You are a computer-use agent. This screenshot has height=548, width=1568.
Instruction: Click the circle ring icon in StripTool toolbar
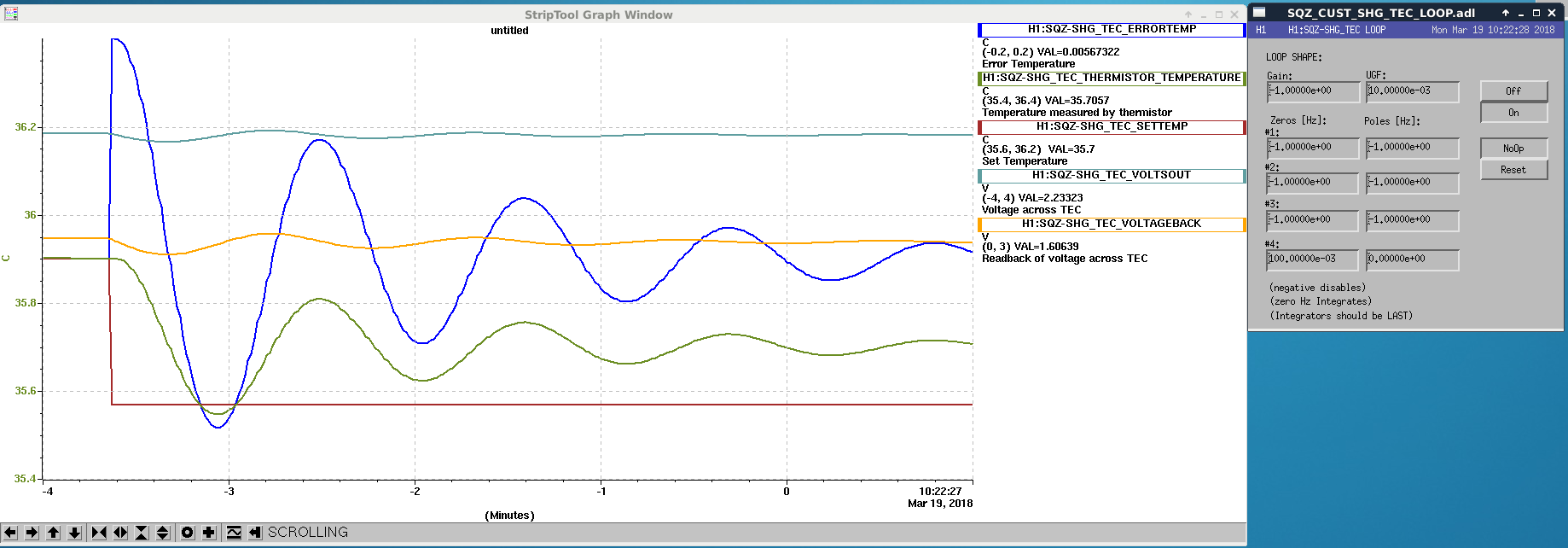pyautogui.click(x=188, y=533)
